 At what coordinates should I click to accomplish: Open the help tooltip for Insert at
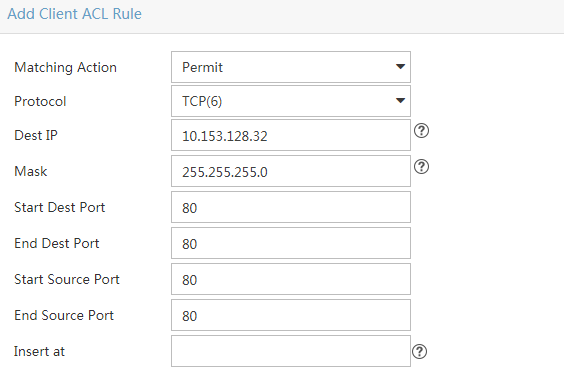[419, 352]
